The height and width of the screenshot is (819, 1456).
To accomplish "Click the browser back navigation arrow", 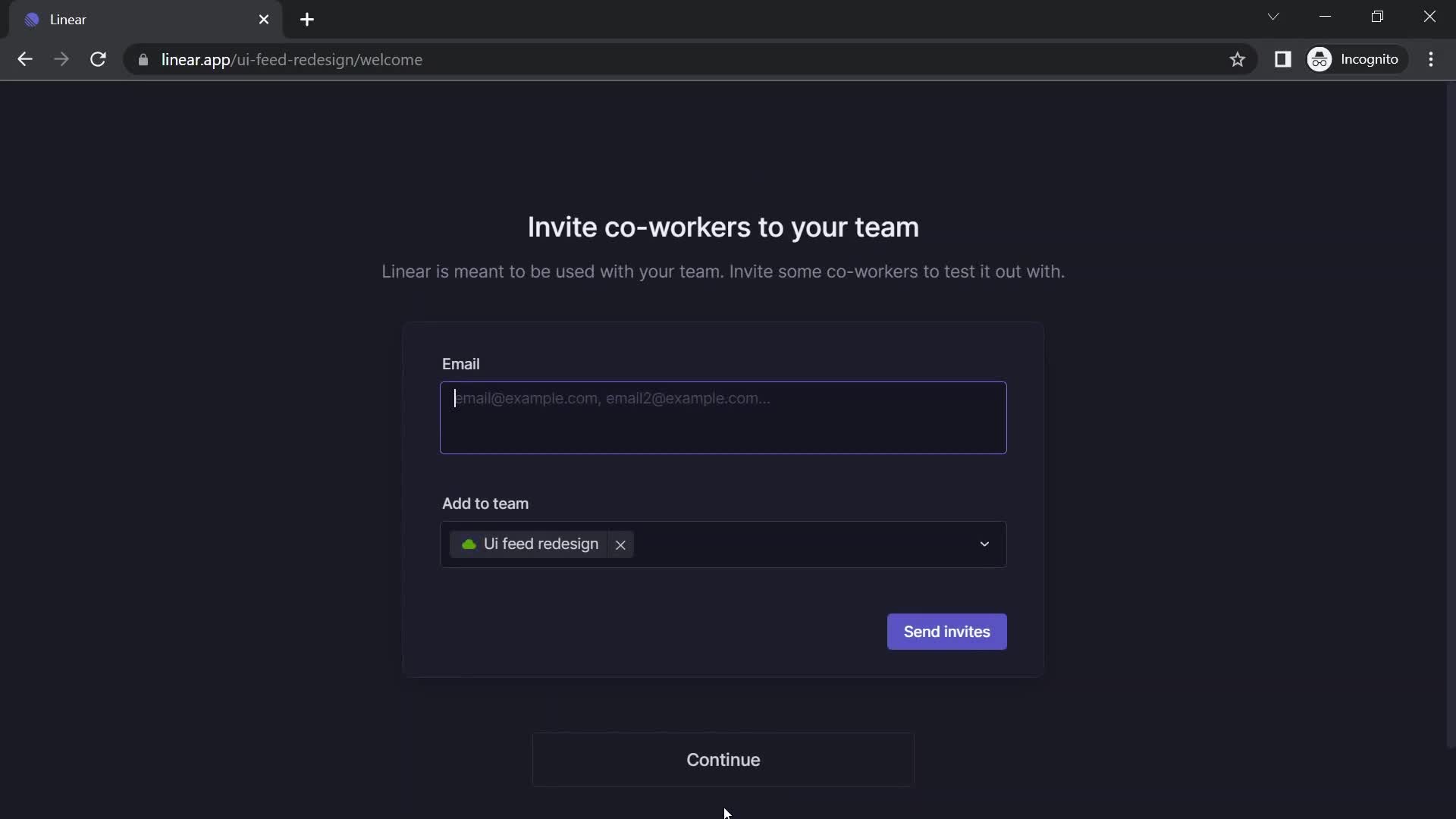I will tap(25, 60).
